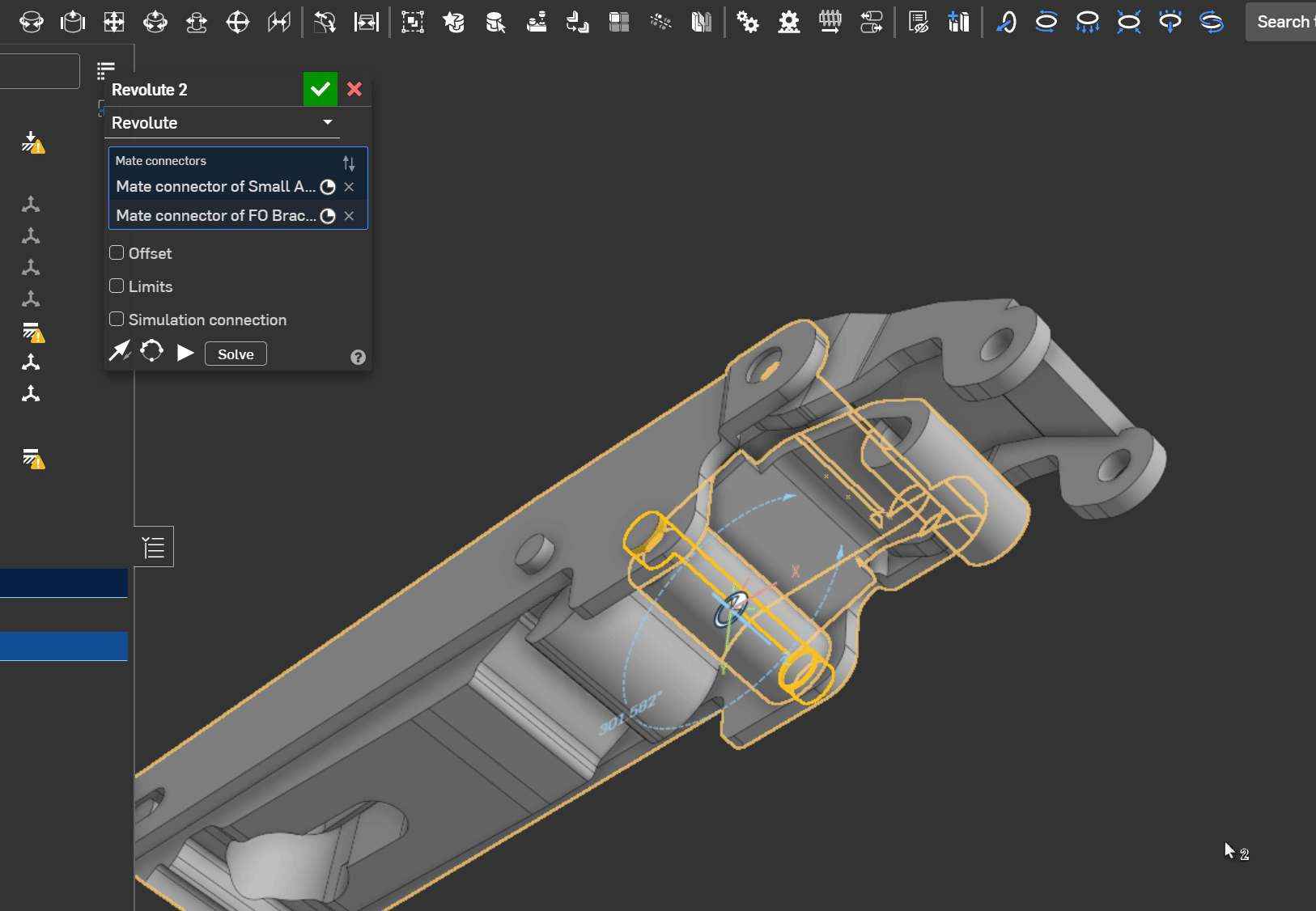Confirm Revolute 2 with the green checkmark

click(x=321, y=89)
